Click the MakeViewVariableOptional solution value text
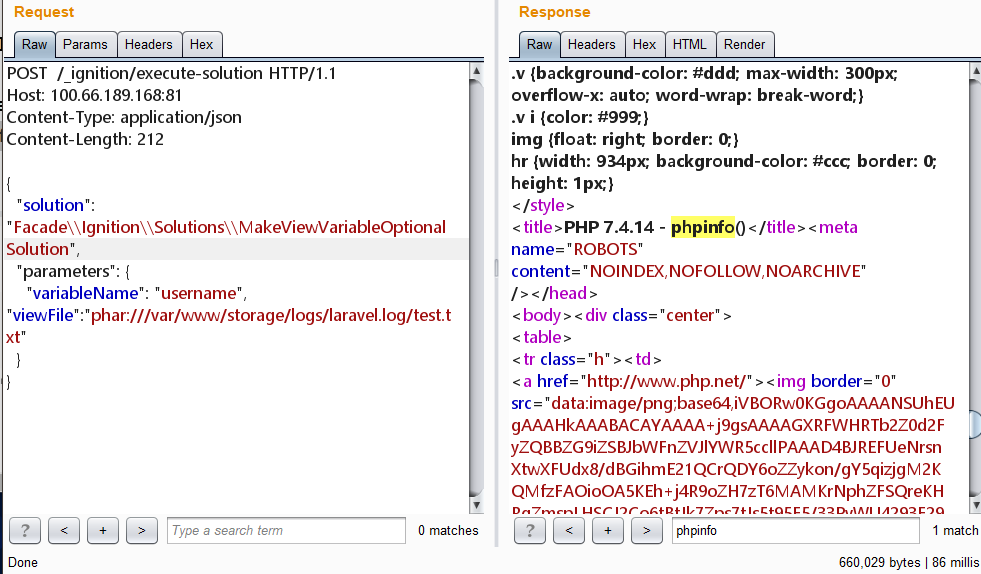The image size is (981, 574). pos(227,238)
